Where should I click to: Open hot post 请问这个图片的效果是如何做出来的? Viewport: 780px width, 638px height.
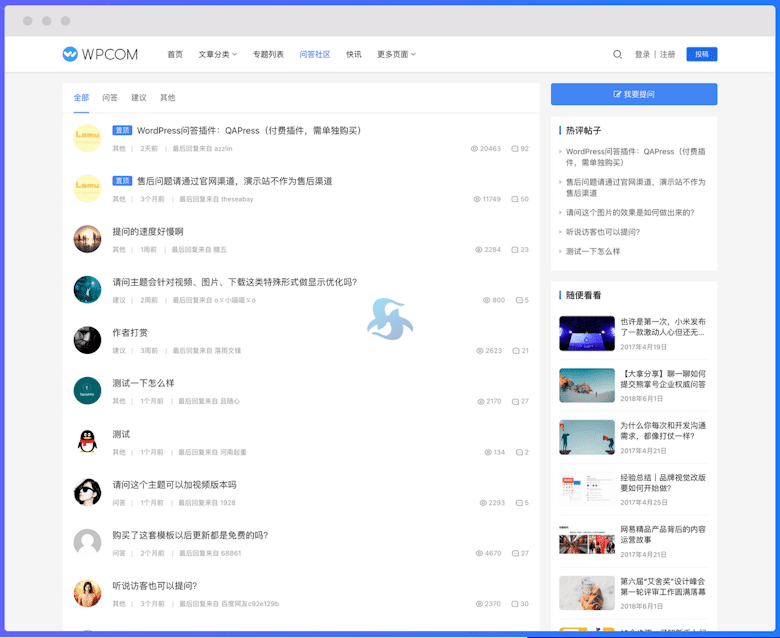point(630,212)
